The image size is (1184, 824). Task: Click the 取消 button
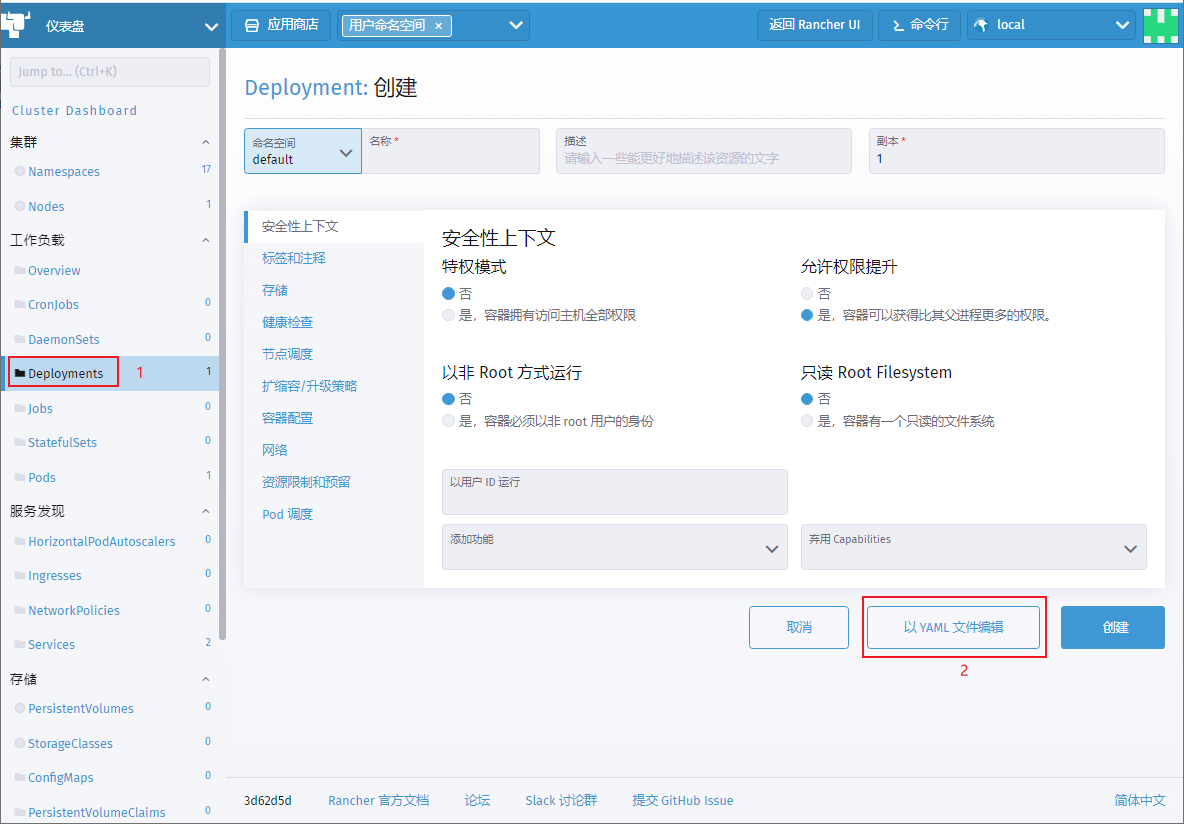pos(799,627)
